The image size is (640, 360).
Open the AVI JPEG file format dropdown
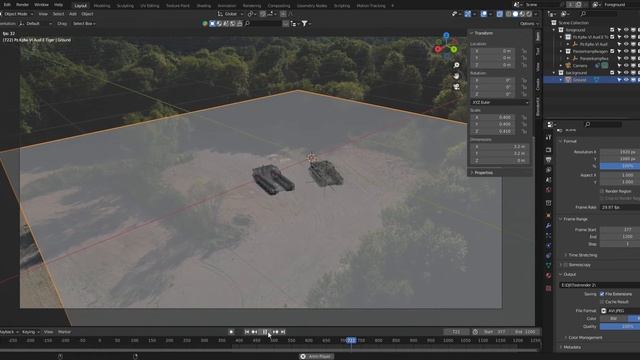click(620, 311)
